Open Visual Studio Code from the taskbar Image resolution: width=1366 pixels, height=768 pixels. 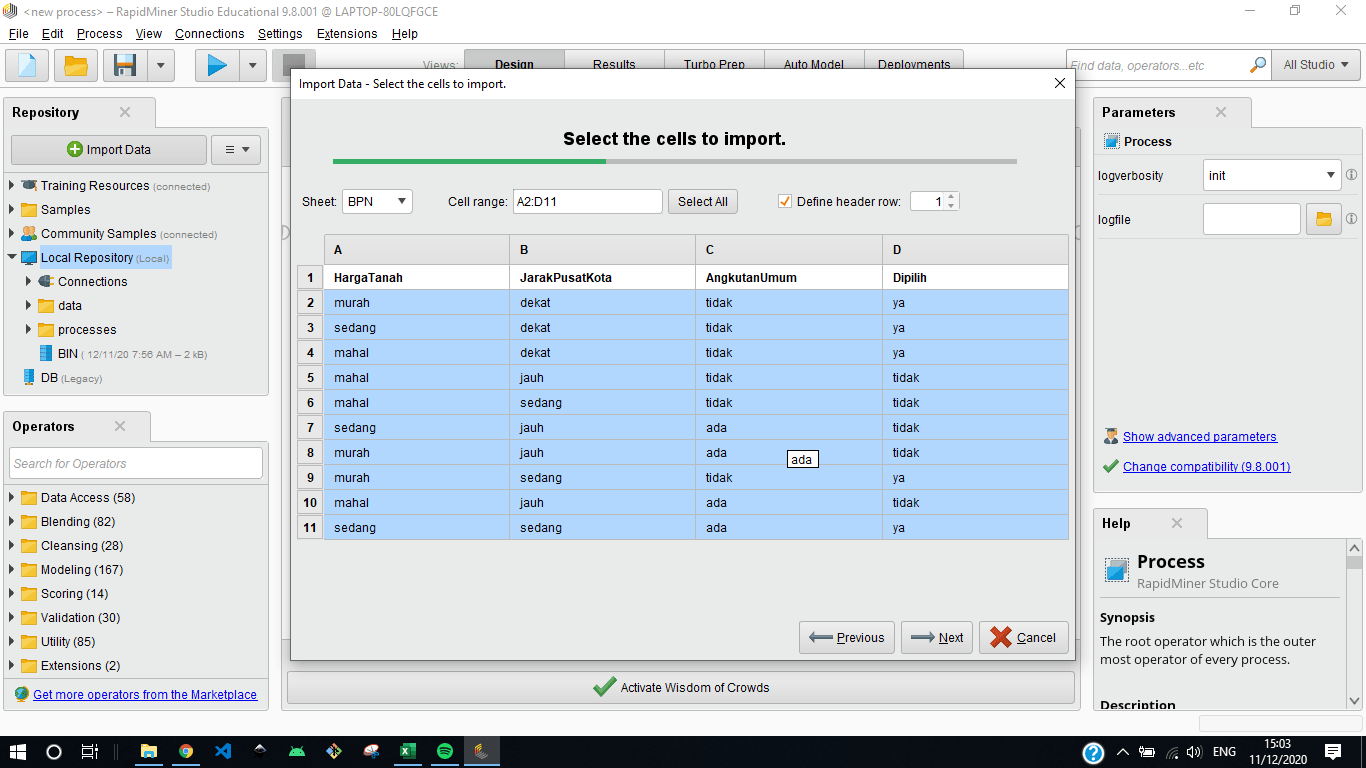(x=223, y=751)
